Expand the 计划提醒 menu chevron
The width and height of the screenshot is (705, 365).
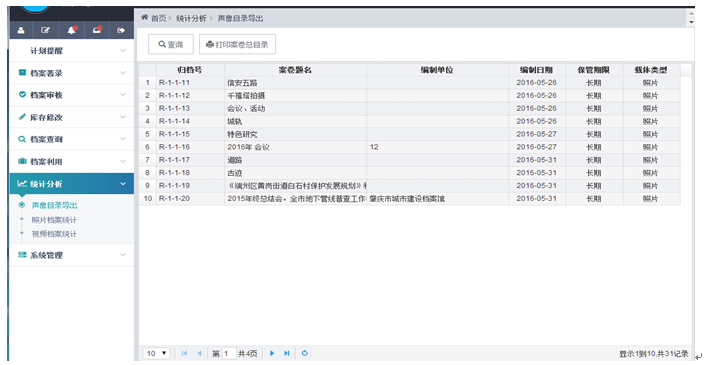click(x=123, y=50)
